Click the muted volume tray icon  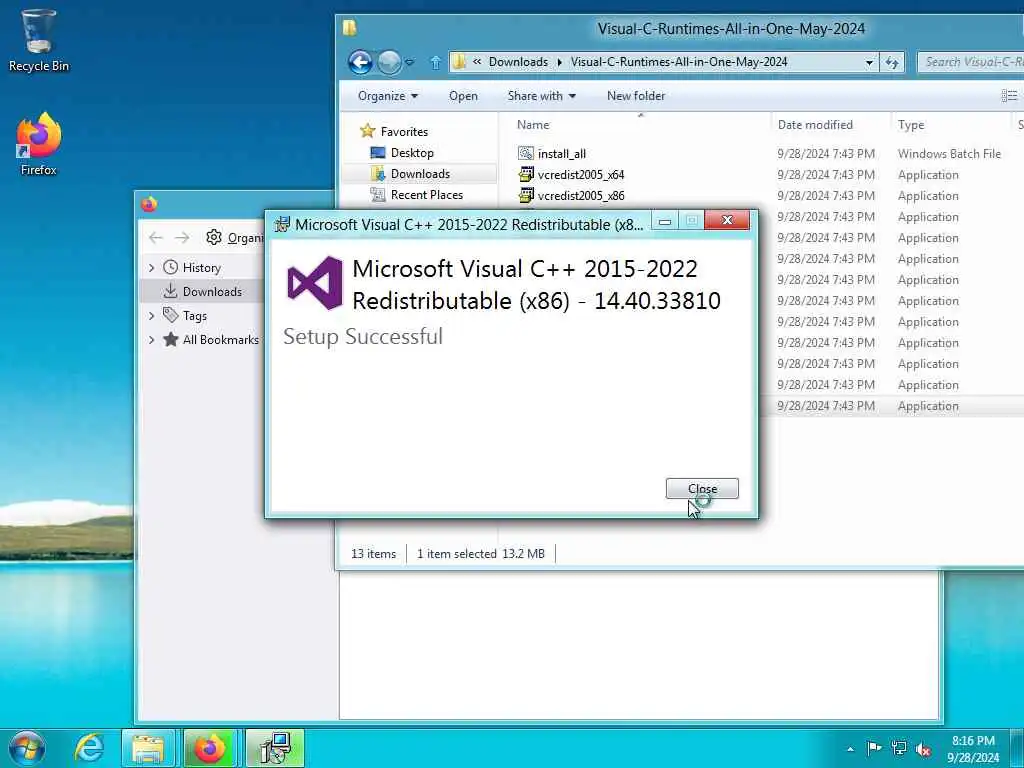click(923, 749)
